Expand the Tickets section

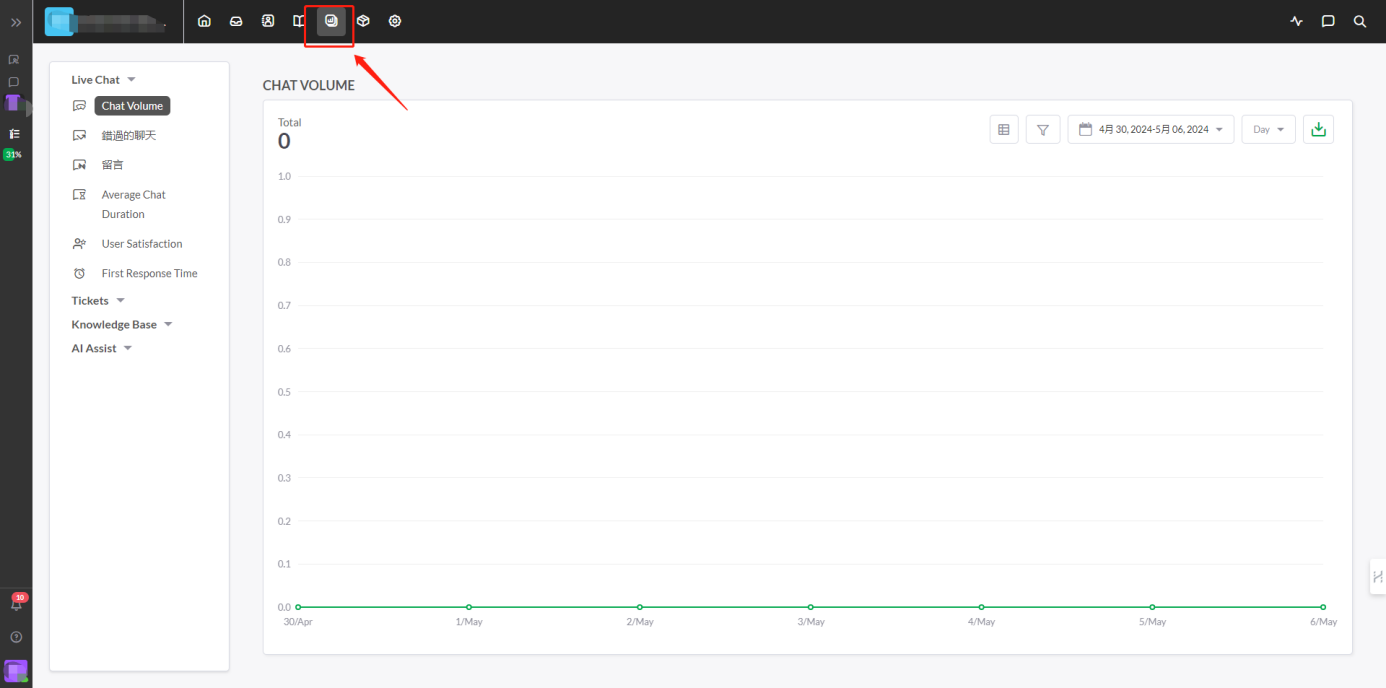pos(97,300)
